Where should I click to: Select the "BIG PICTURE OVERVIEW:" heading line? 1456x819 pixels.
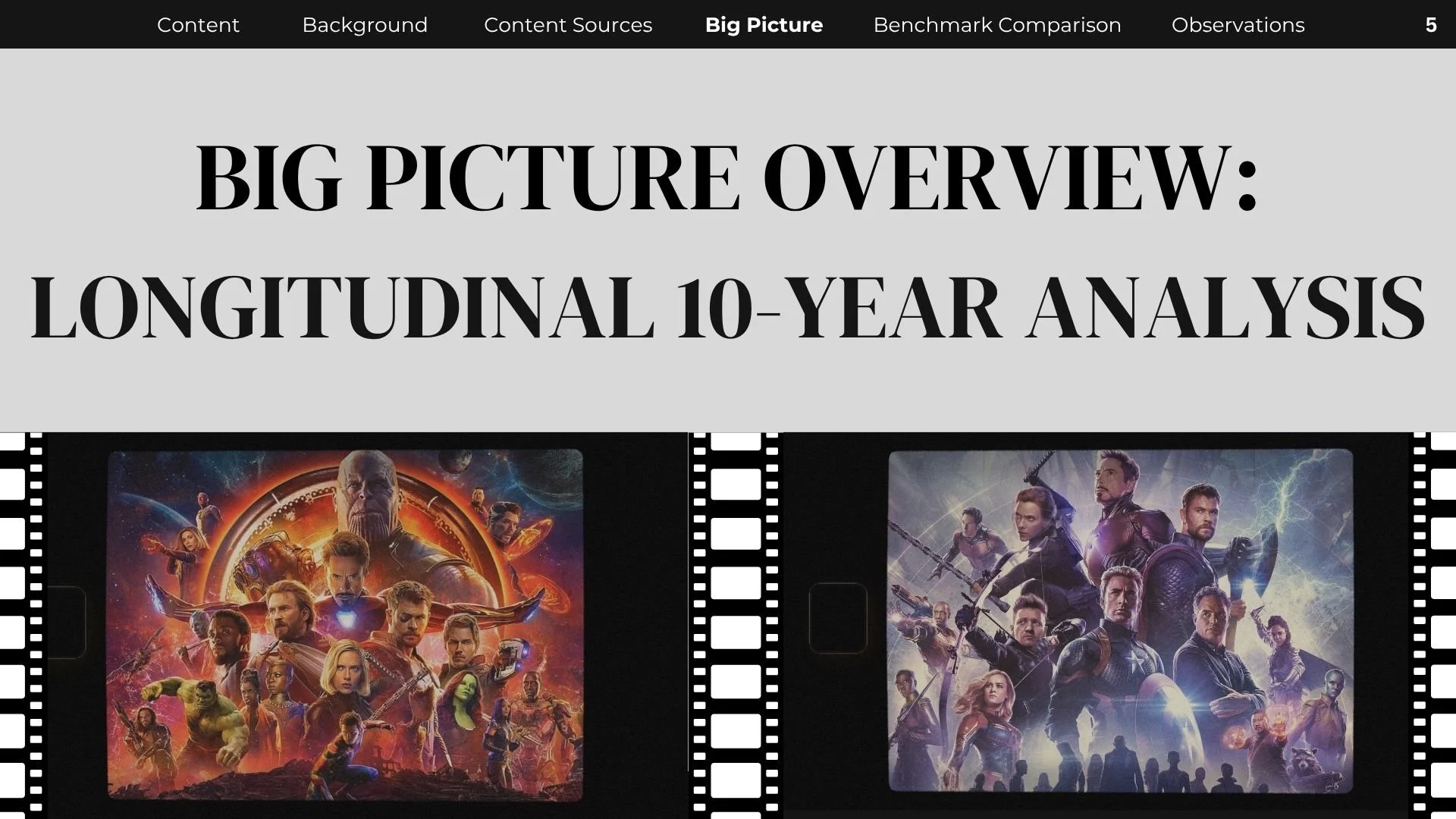point(726,176)
